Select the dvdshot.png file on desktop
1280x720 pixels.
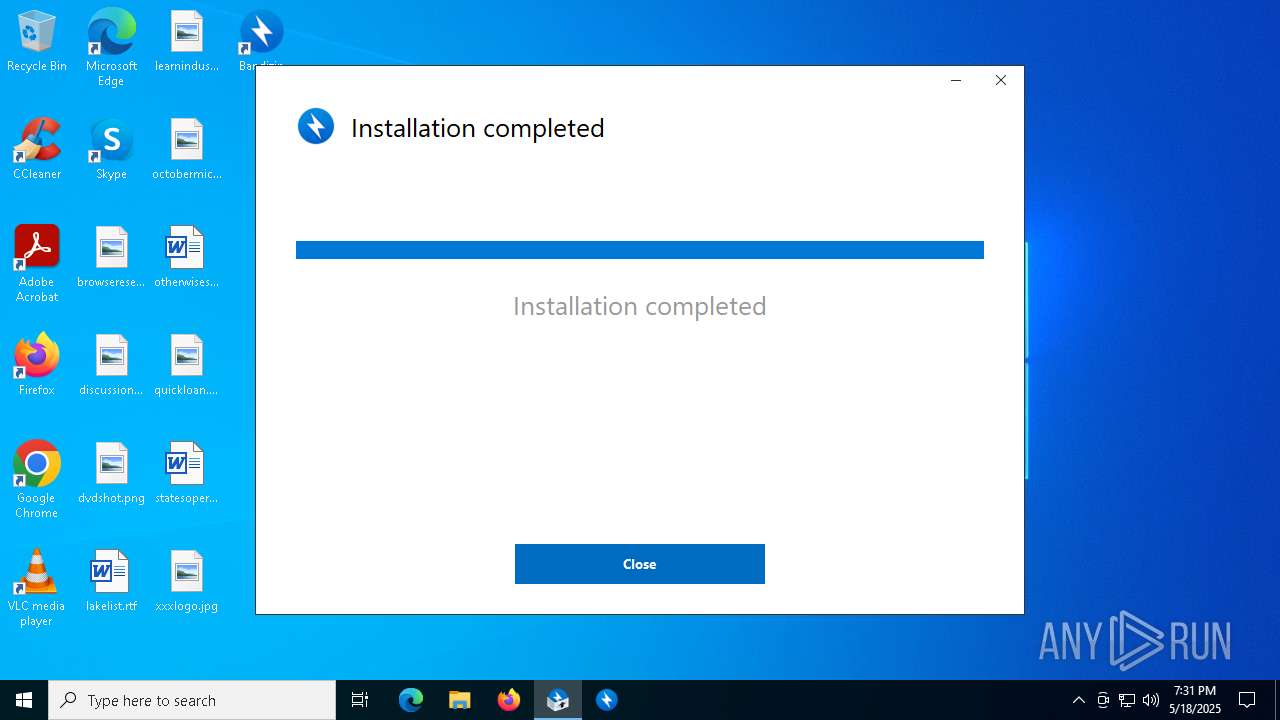point(111,474)
